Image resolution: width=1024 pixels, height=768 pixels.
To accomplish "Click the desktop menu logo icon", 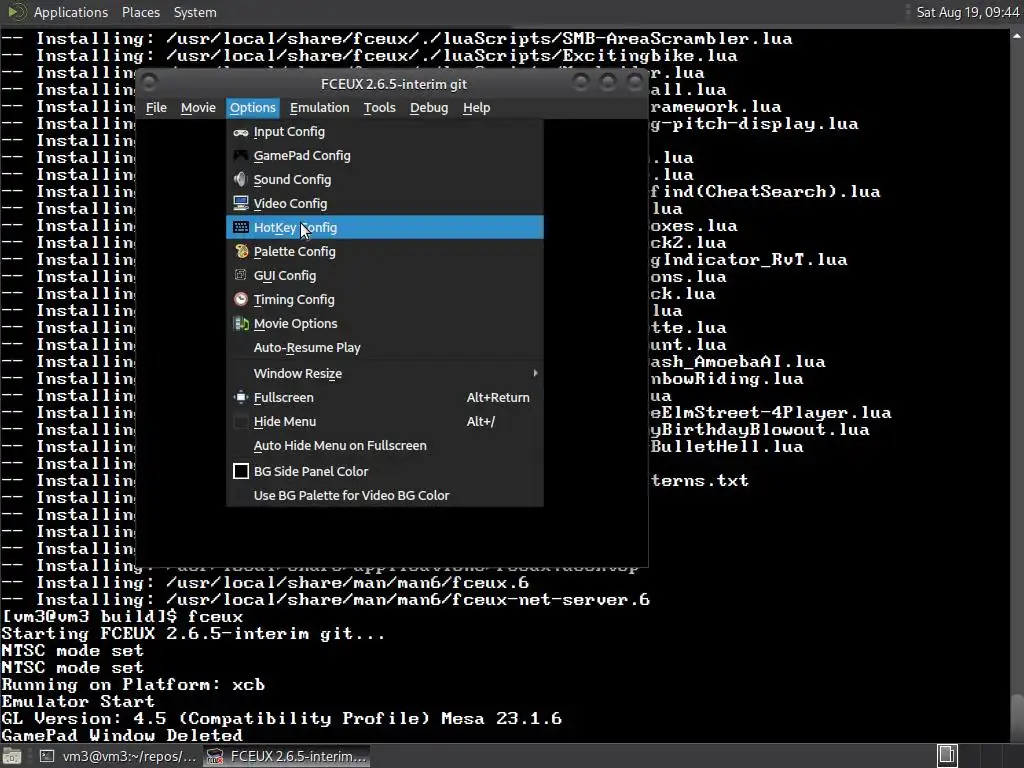I will click(16, 12).
